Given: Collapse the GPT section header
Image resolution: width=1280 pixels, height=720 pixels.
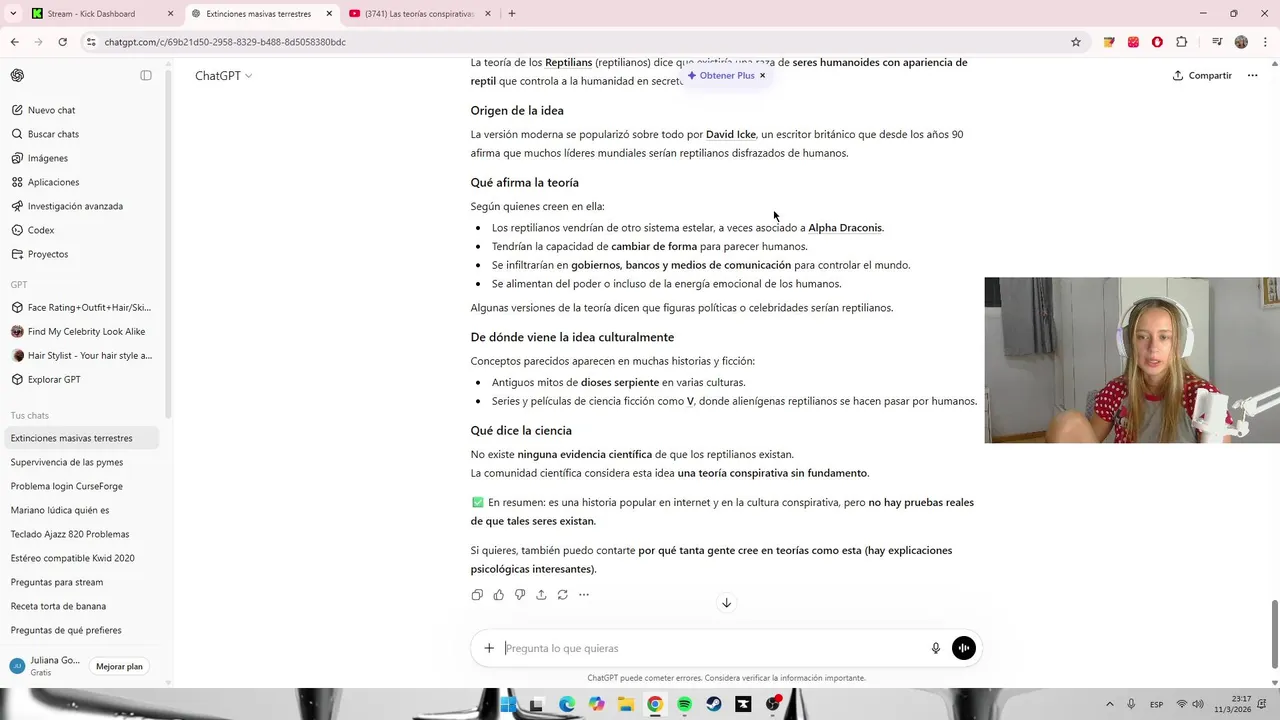Looking at the screenshot, I should click(x=19, y=285).
